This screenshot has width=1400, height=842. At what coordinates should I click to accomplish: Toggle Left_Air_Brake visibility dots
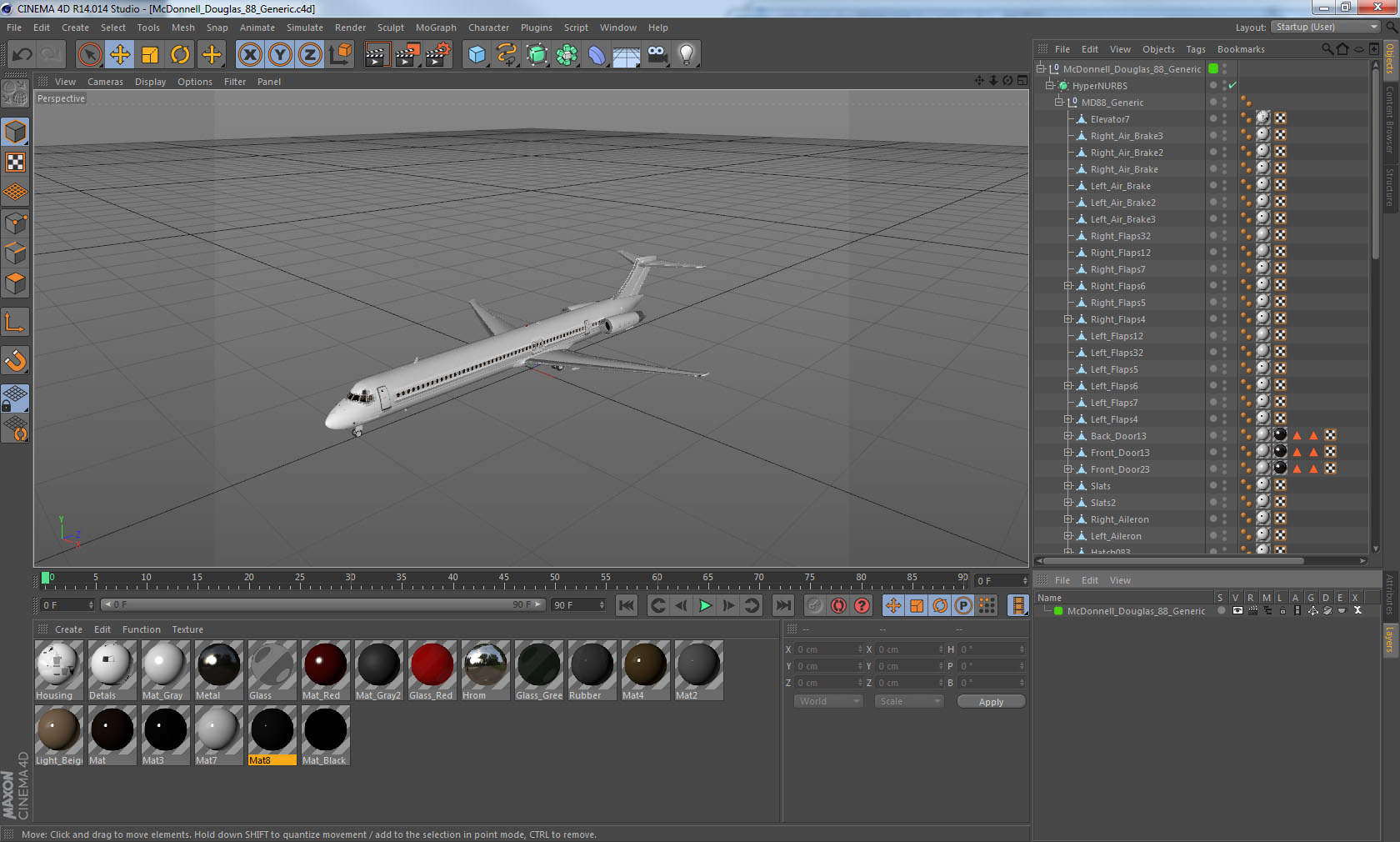click(x=1225, y=185)
